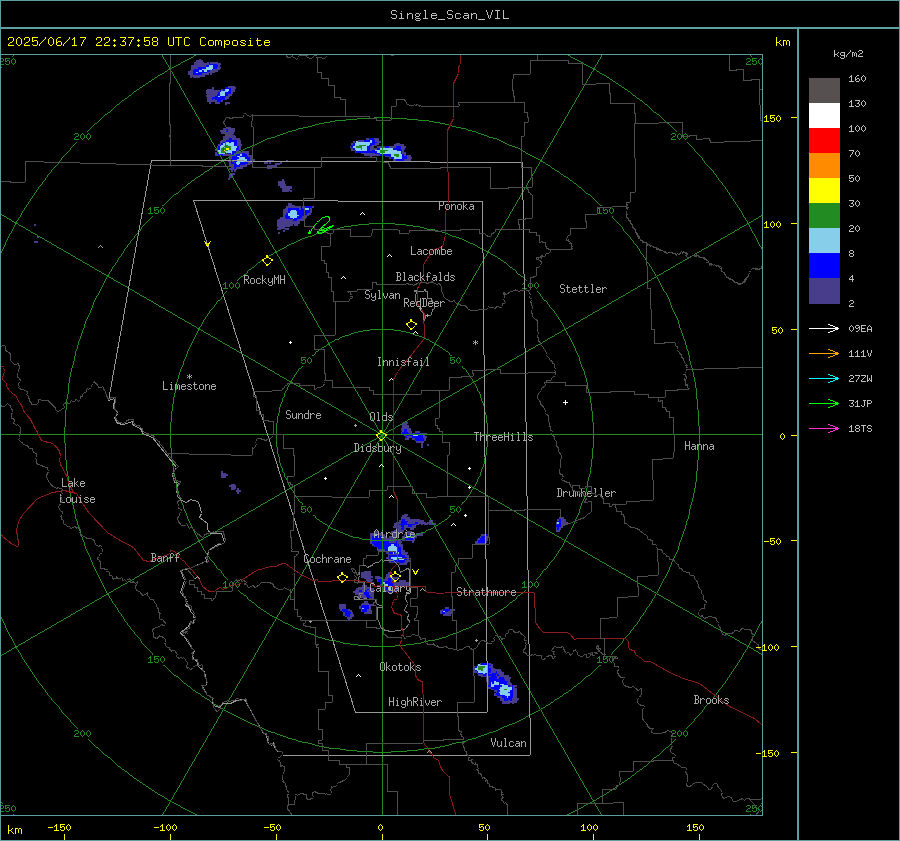
Task: Click the HighRiver town label
Action: [415, 702]
